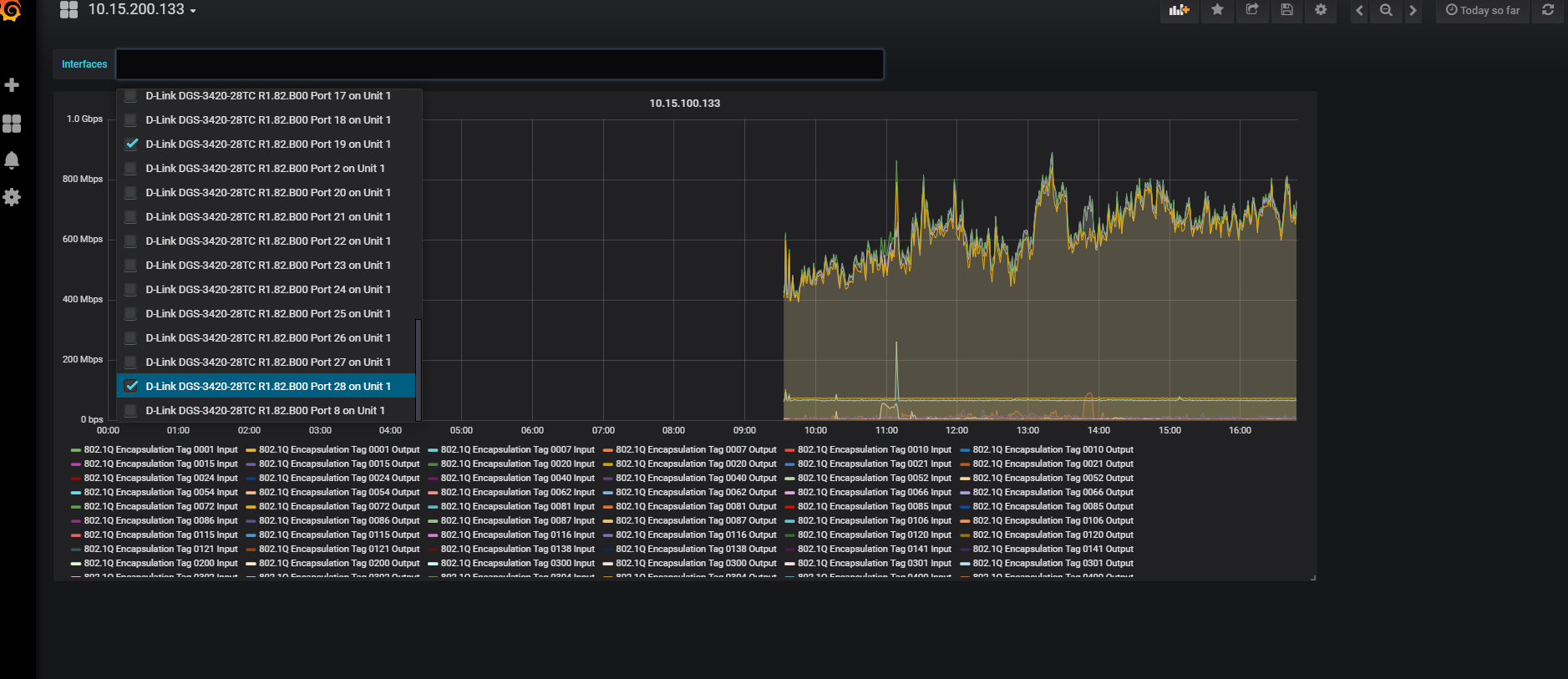The width and height of the screenshot is (1568, 679).
Task: Save the dashboard with disk icon
Action: [x=1286, y=10]
